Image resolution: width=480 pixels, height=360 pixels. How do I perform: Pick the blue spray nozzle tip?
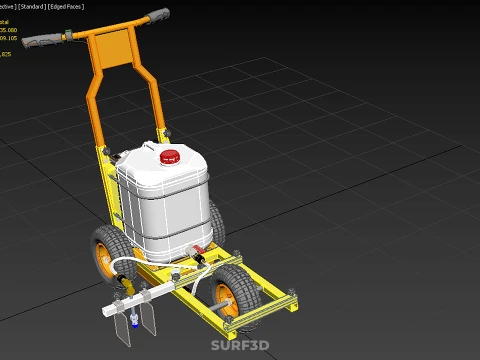135,324
